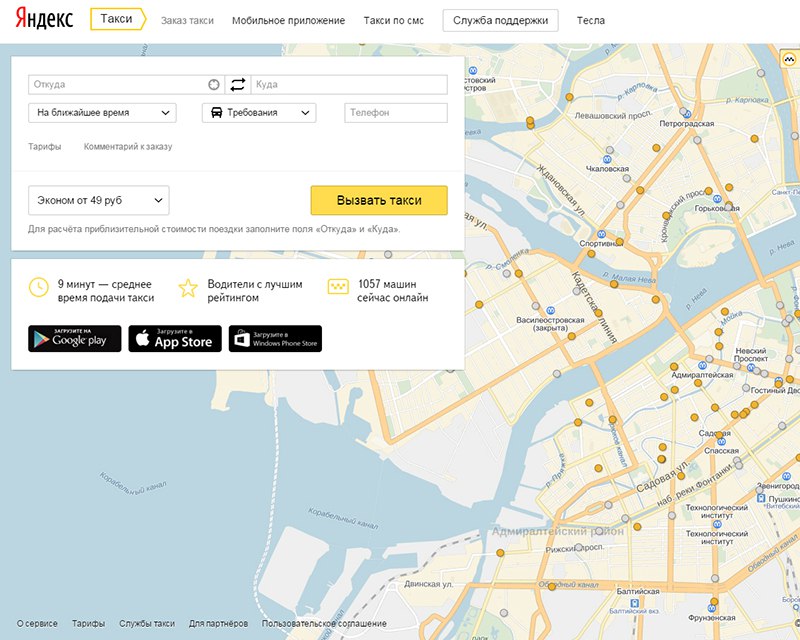This screenshot has height=640, width=800.
Task: Click the swap origin and destination arrows icon
Action: (238, 84)
